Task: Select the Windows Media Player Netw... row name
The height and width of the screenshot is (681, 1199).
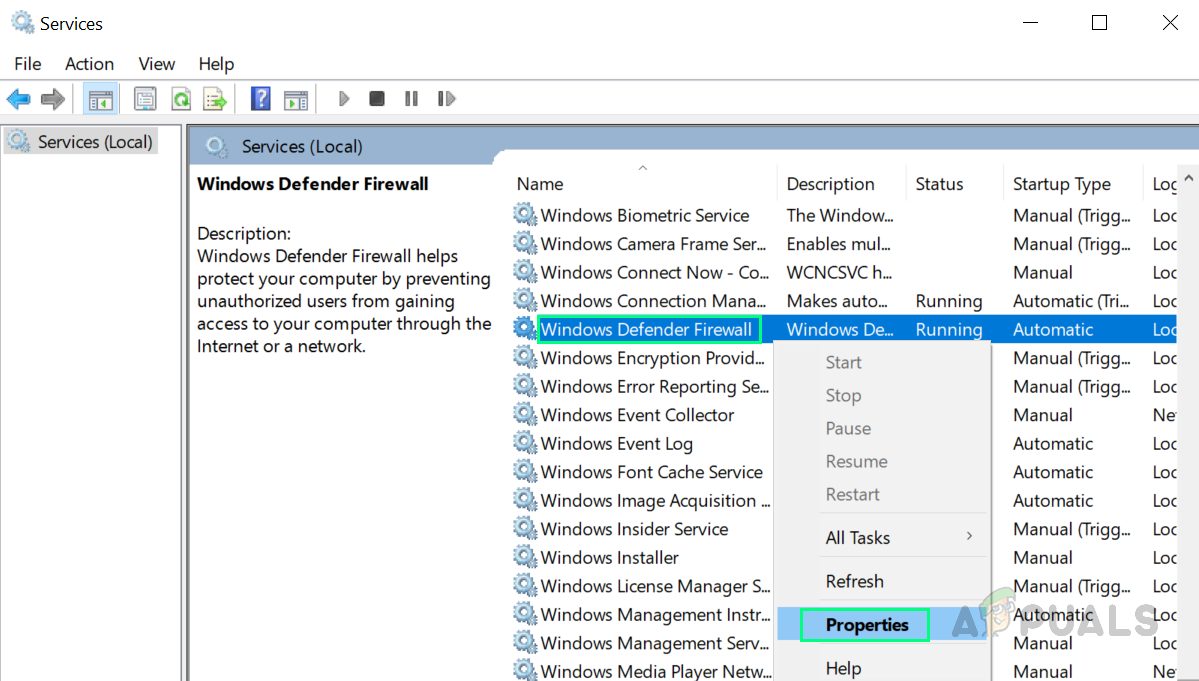Action: pyautogui.click(x=656, y=671)
